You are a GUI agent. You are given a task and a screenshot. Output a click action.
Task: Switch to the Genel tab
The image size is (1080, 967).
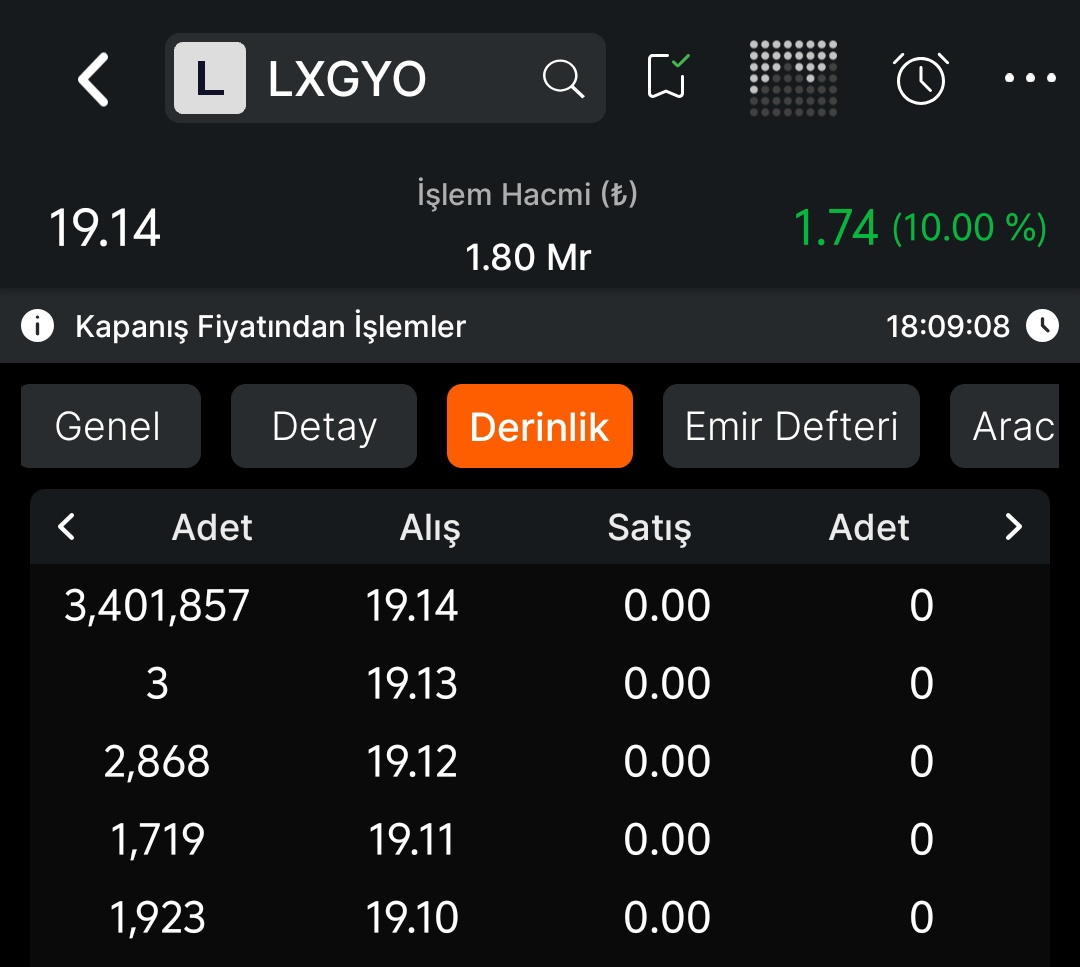pos(110,426)
